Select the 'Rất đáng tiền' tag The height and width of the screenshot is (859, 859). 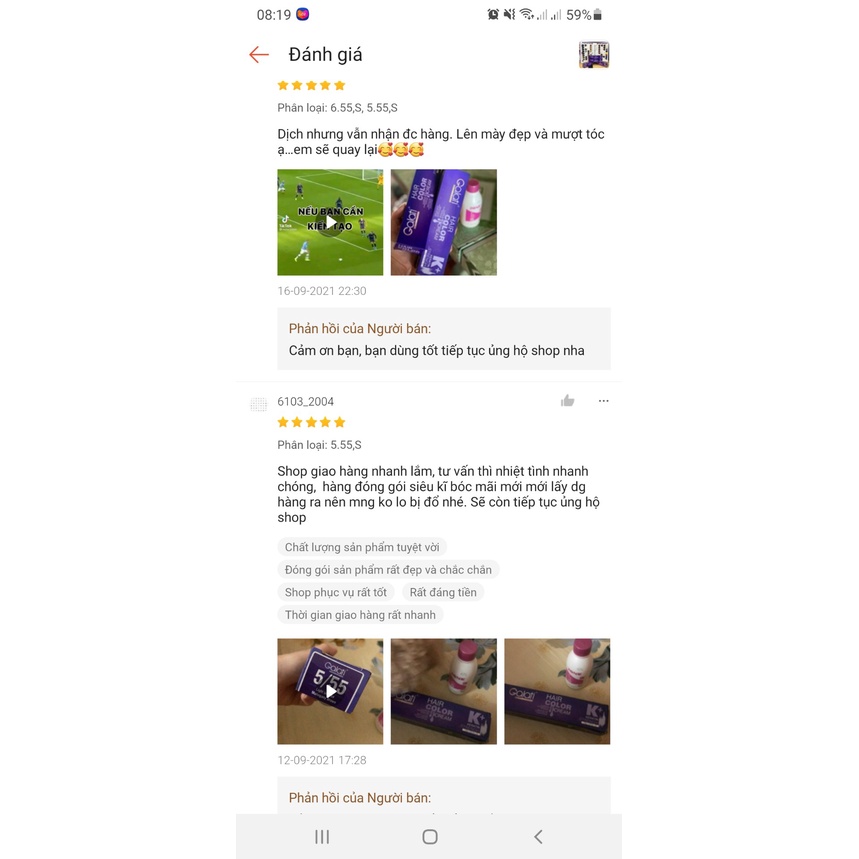coord(443,592)
